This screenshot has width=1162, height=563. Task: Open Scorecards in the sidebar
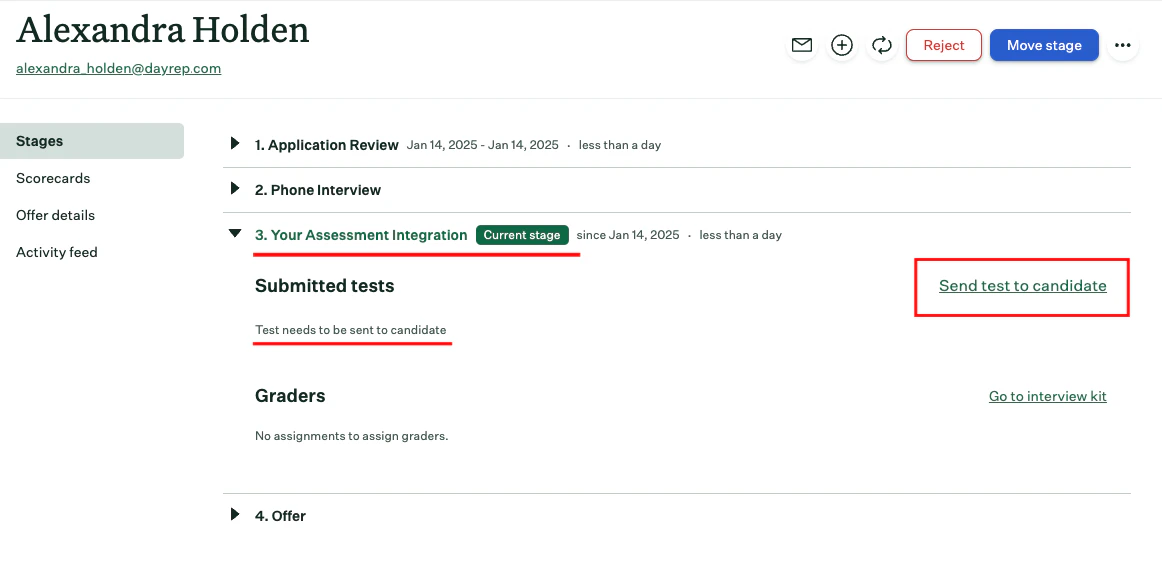53,179
